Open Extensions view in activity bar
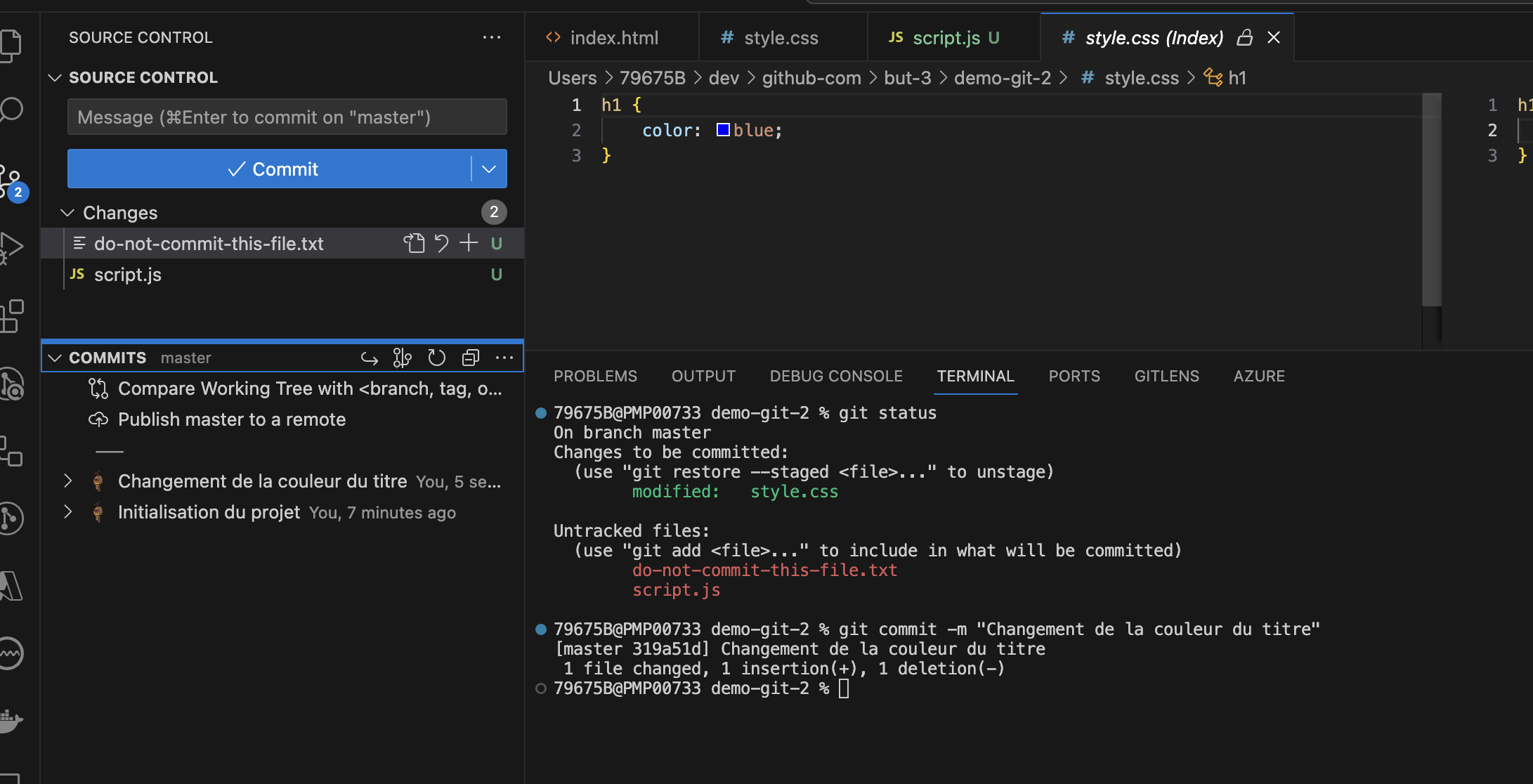The width and height of the screenshot is (1533, 784). coord(11,315)
